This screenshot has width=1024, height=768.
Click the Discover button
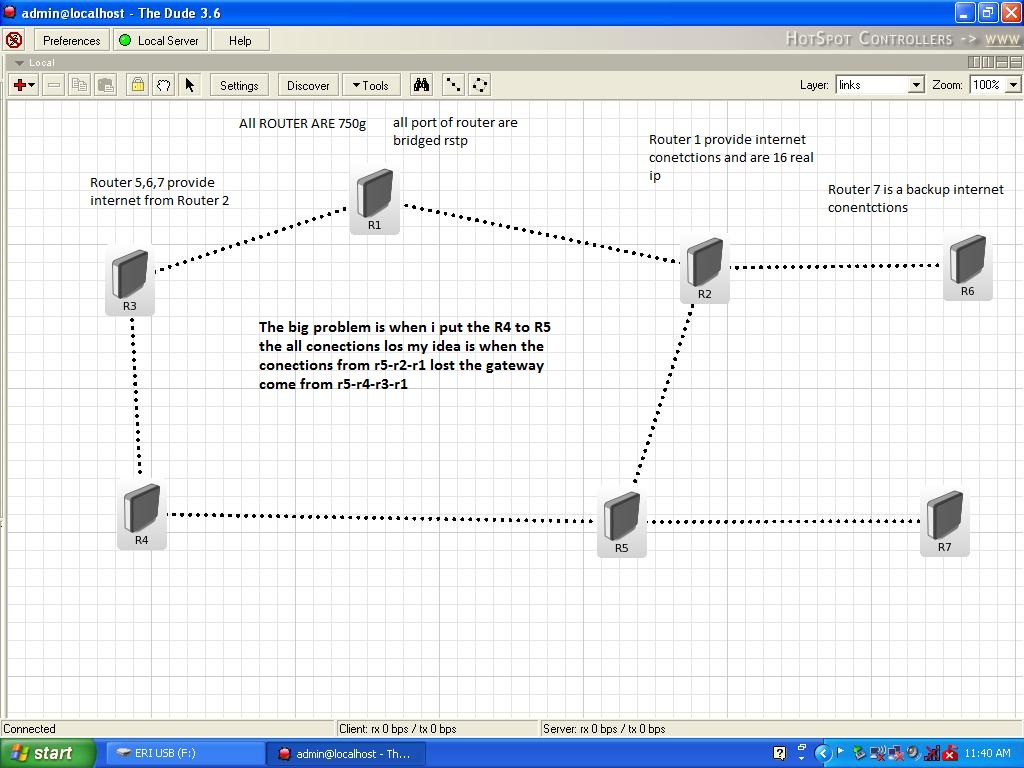click(308, 86)
